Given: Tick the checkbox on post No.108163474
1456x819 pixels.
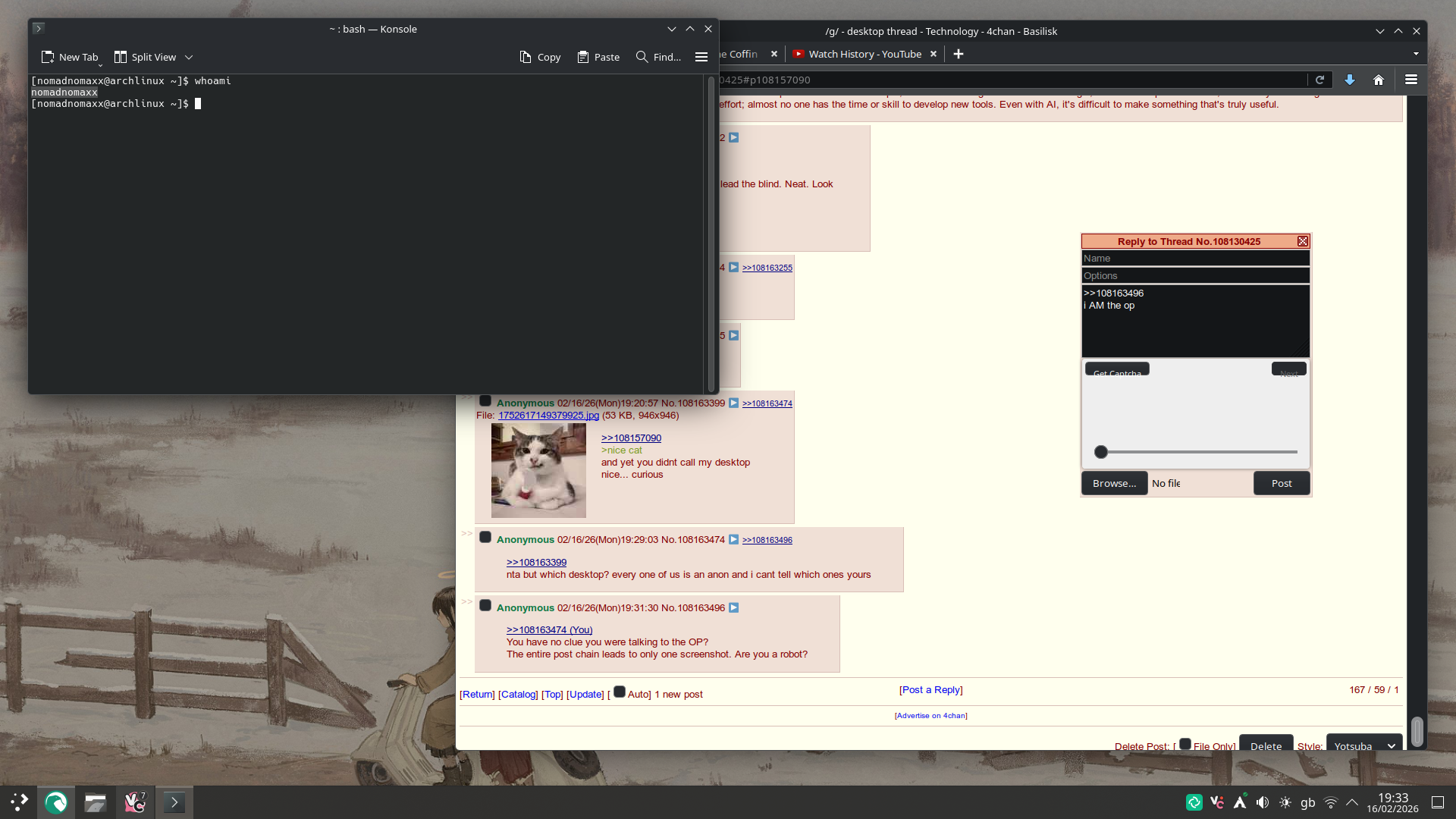Looking at the screenshot, I should click(485, 538).
